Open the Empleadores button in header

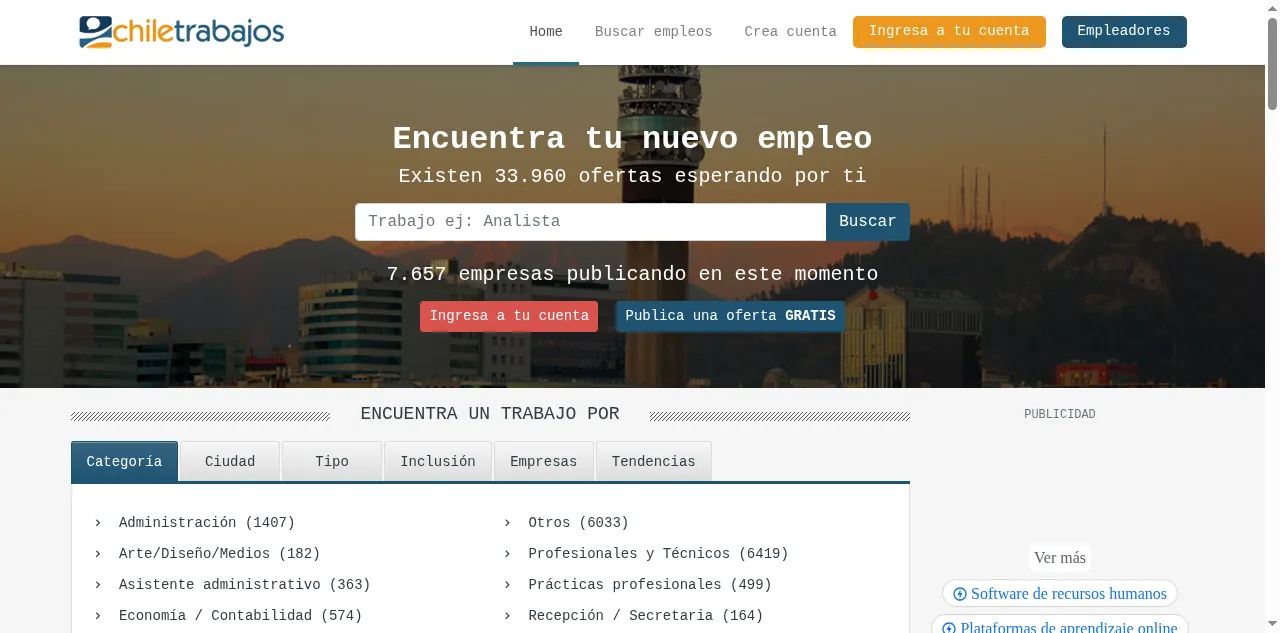[x=1124, y=31]
